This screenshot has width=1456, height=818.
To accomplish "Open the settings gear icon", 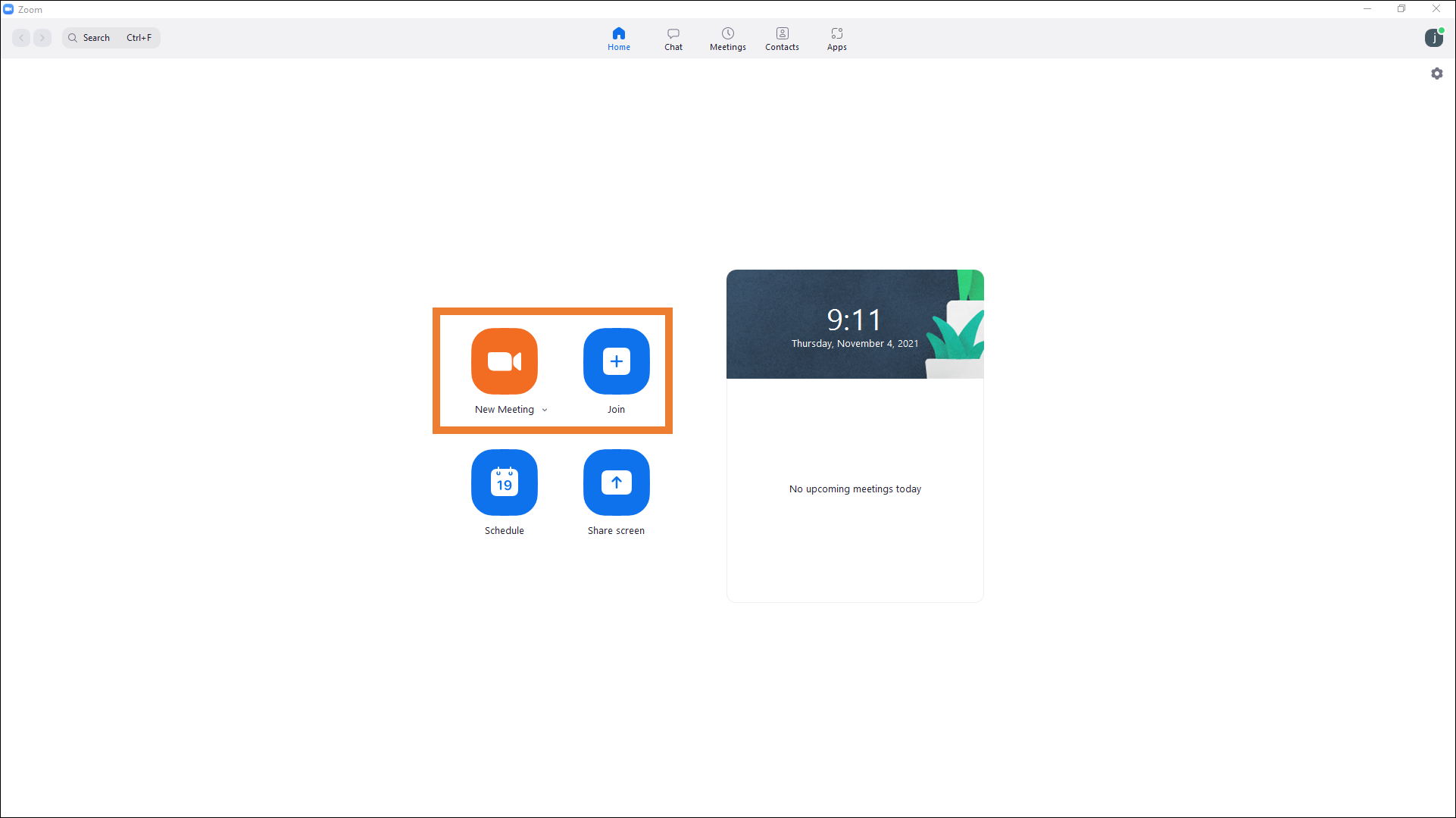I will [1436, 73].
